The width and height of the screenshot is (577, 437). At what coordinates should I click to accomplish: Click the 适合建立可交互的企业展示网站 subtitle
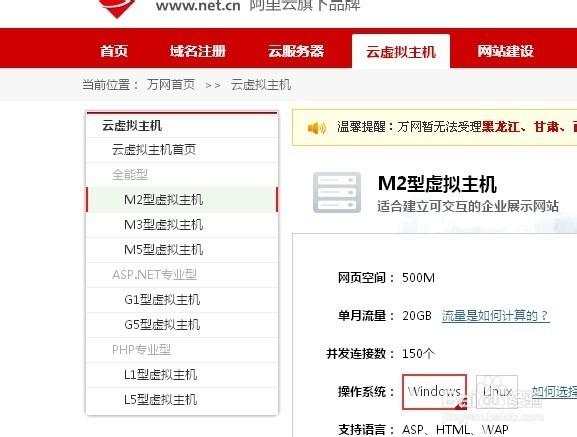(x=468, y=206)
